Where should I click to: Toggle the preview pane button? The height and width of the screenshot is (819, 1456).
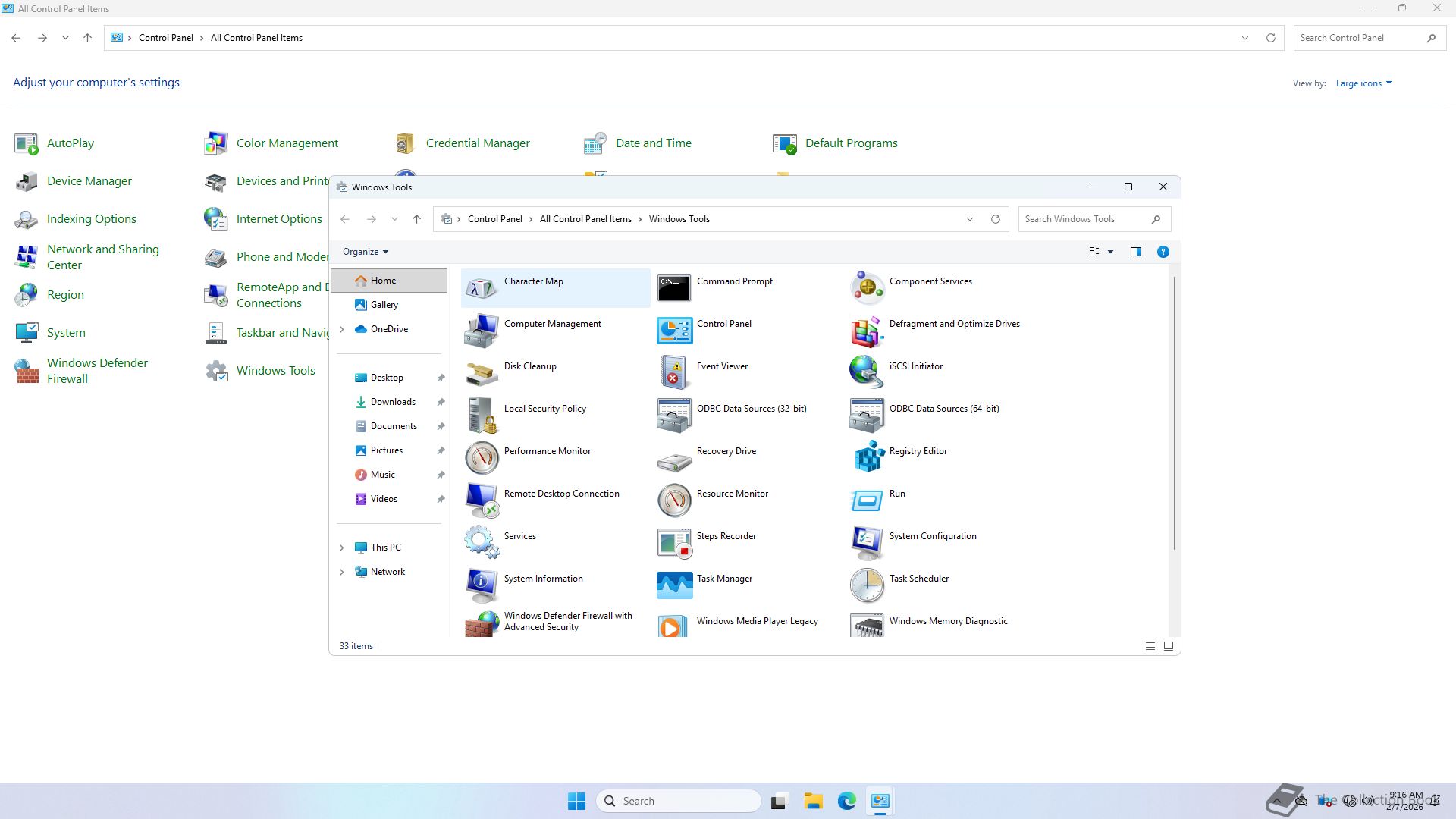[1135, 252]
